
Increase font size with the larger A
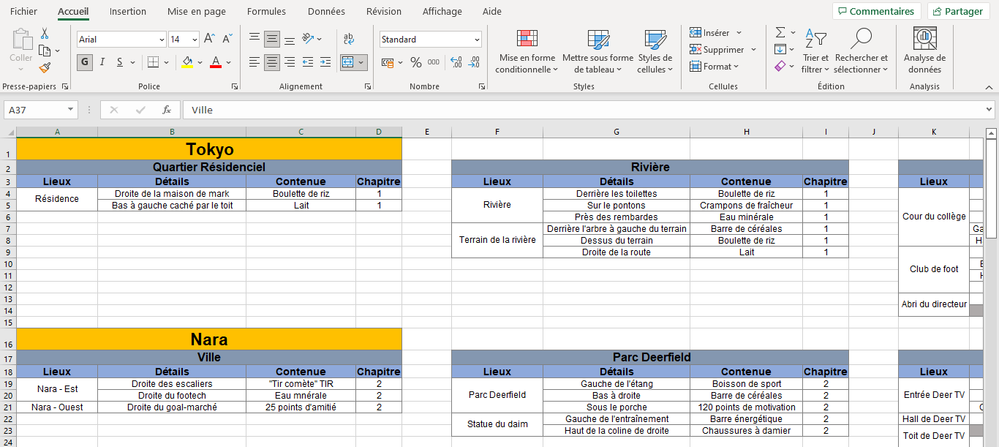(209, 39)
